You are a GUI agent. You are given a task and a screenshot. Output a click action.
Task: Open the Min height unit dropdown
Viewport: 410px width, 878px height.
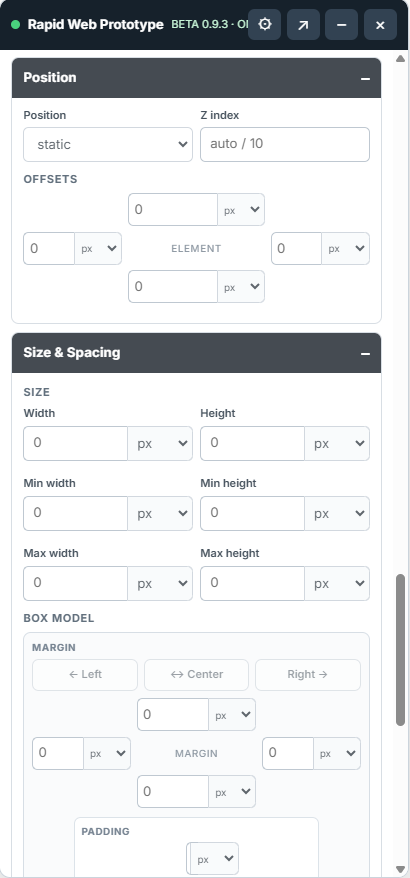coord(337,513)
